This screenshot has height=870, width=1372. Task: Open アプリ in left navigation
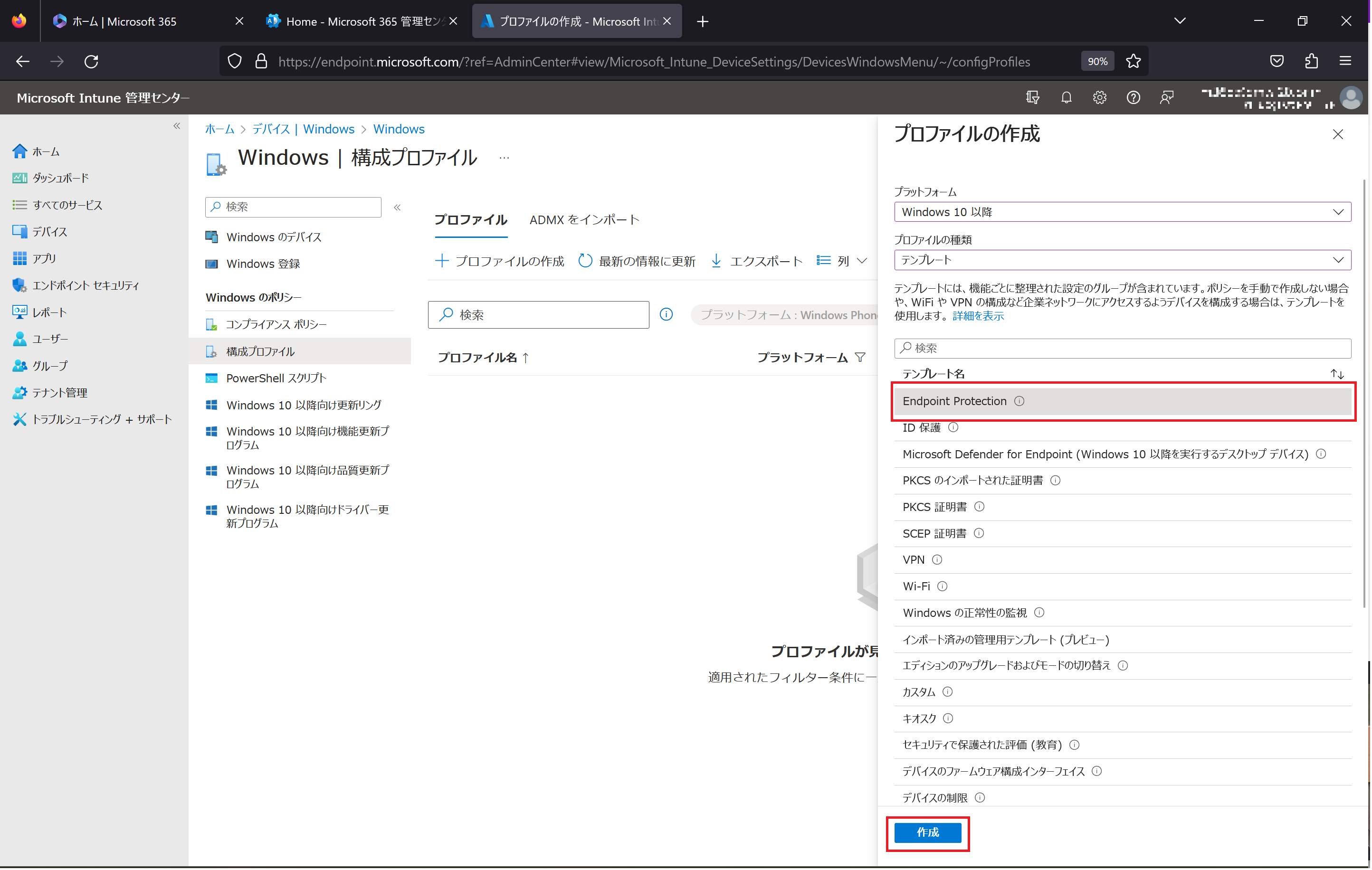click(x=34, y=258)
